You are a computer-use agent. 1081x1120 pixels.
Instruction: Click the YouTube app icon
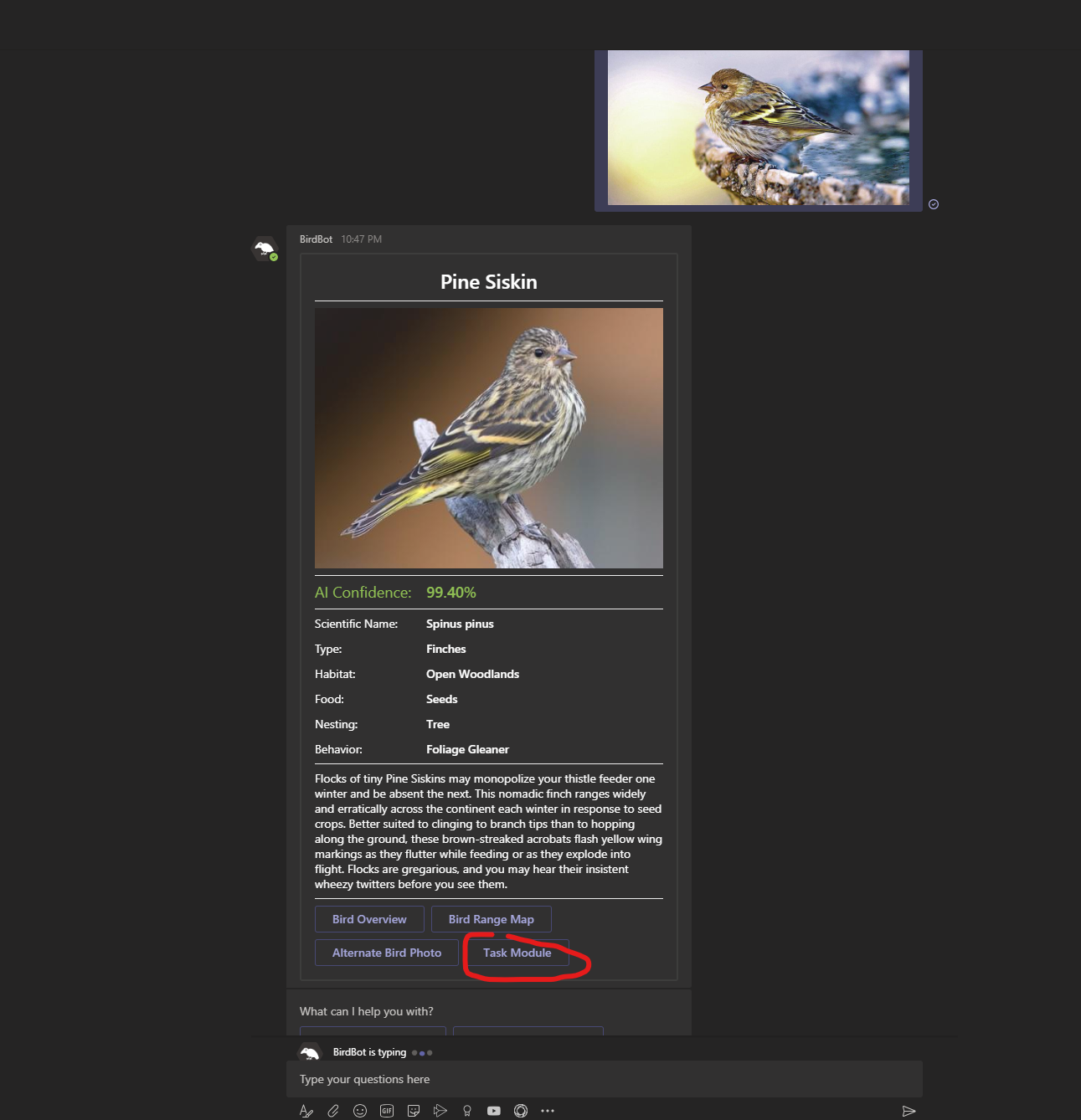pos(494,1111)
